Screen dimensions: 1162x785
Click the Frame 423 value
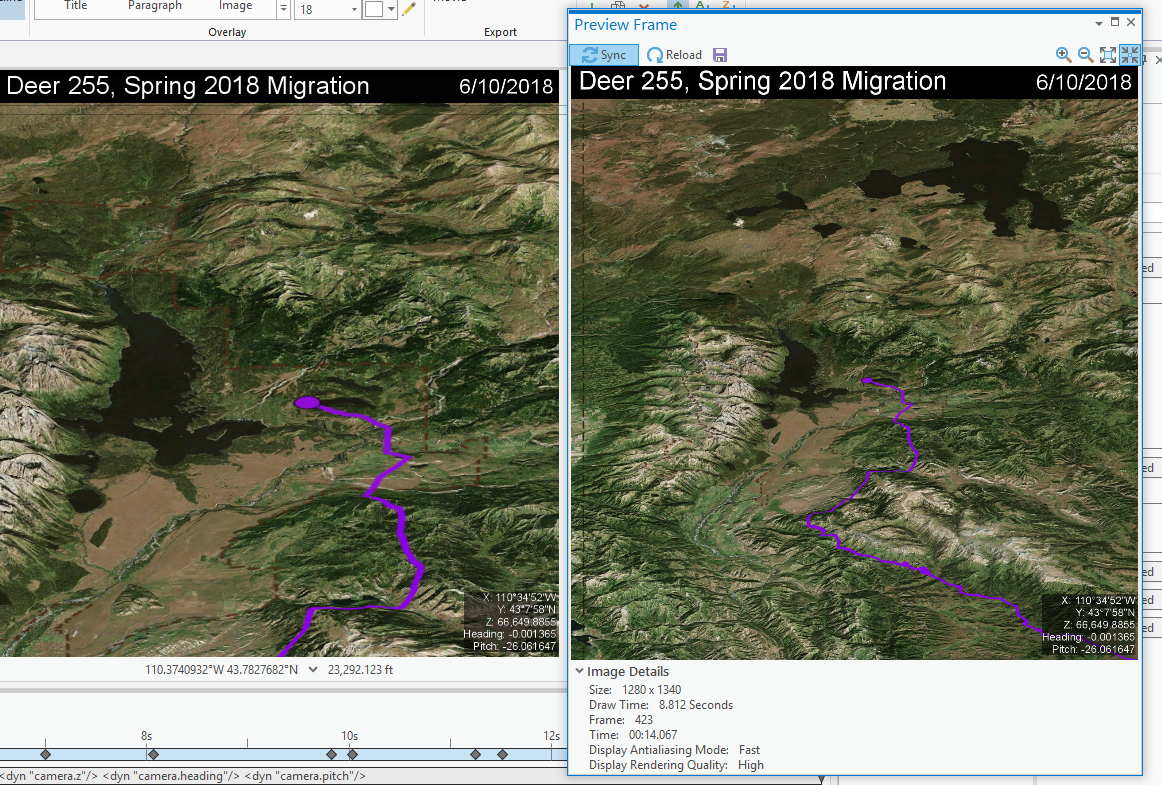[x=644, y=720]
